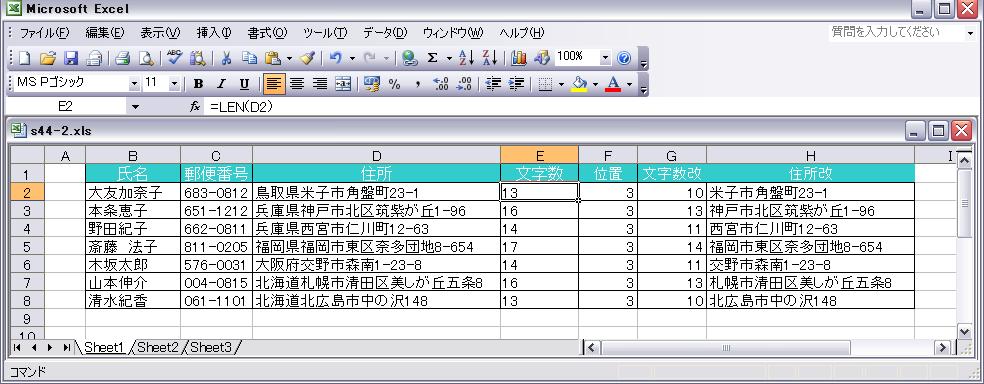Click the Print icon in toolbar
The image size is (984, 384).
tap(122, 58)
